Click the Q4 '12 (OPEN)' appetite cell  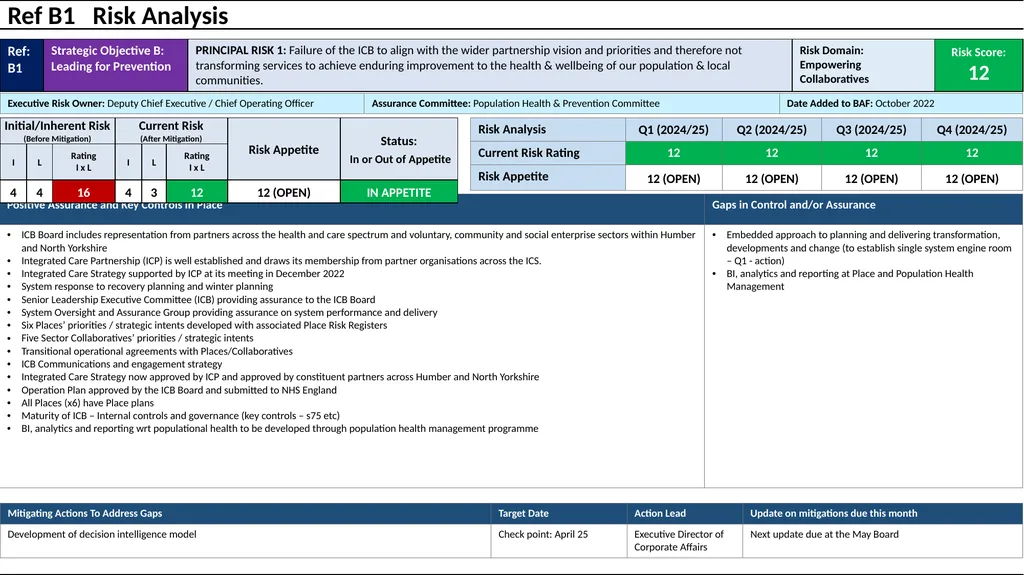point(972,178)
